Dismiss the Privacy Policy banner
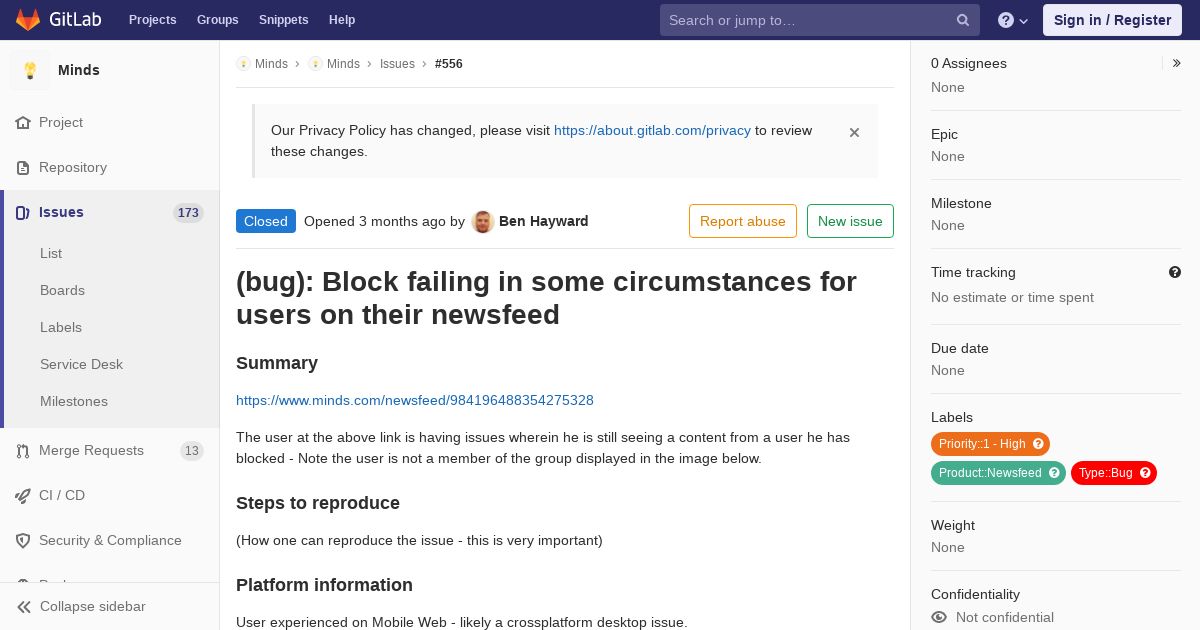Screen dimensions: 1200x630 click(854, 132)
